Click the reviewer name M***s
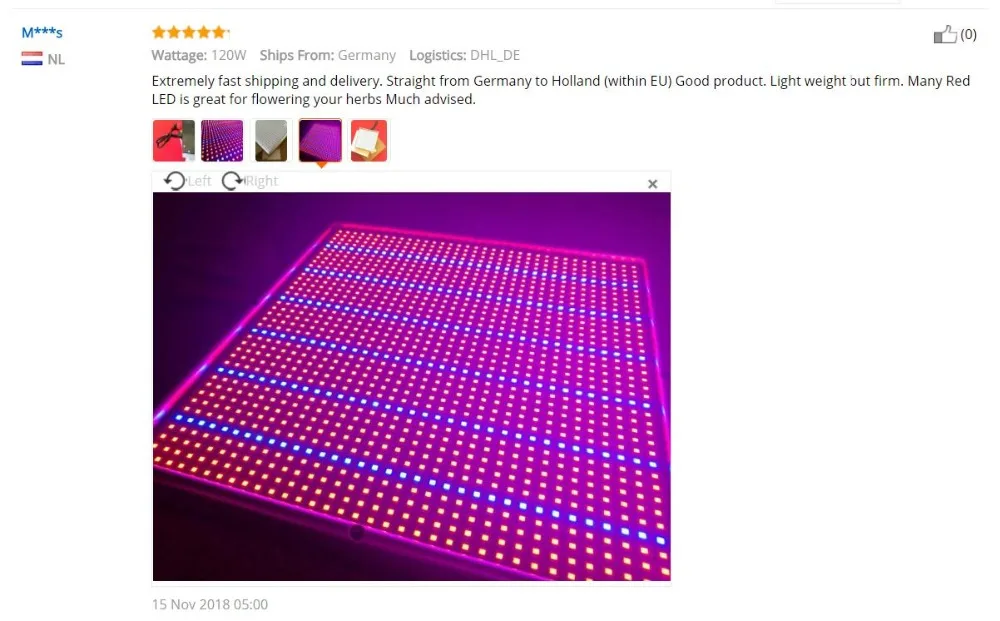The image size is (1000, 621). (42, 33)
